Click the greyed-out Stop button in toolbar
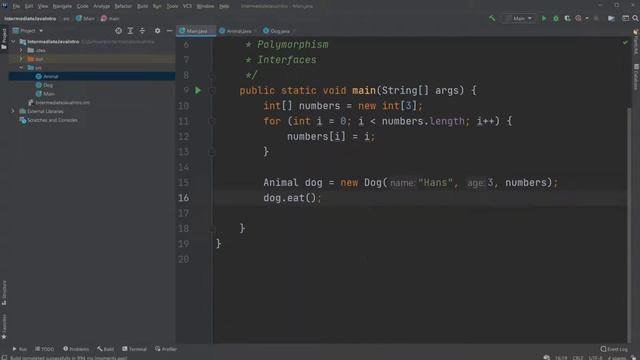This screenshot has height=360, width=640. point(596,18)
